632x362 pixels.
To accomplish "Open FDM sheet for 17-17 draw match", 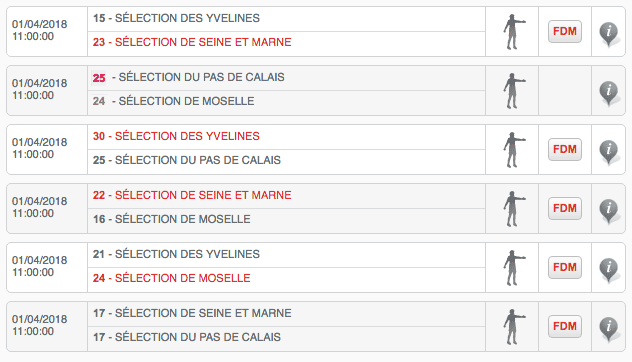I will pos(565,327).
